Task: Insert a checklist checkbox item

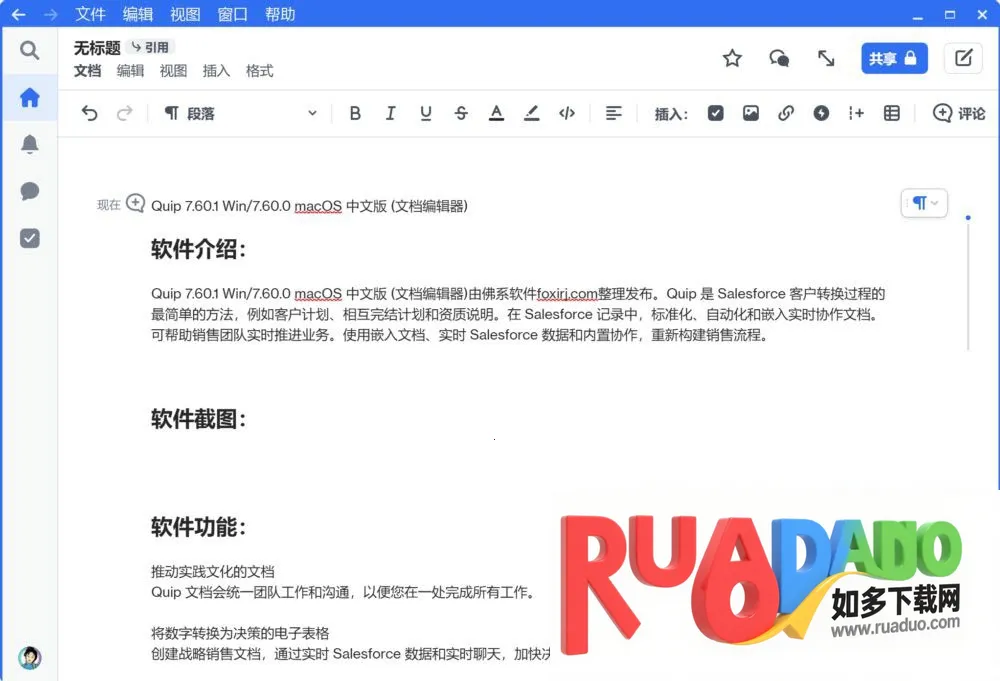Action: (715, 113)
